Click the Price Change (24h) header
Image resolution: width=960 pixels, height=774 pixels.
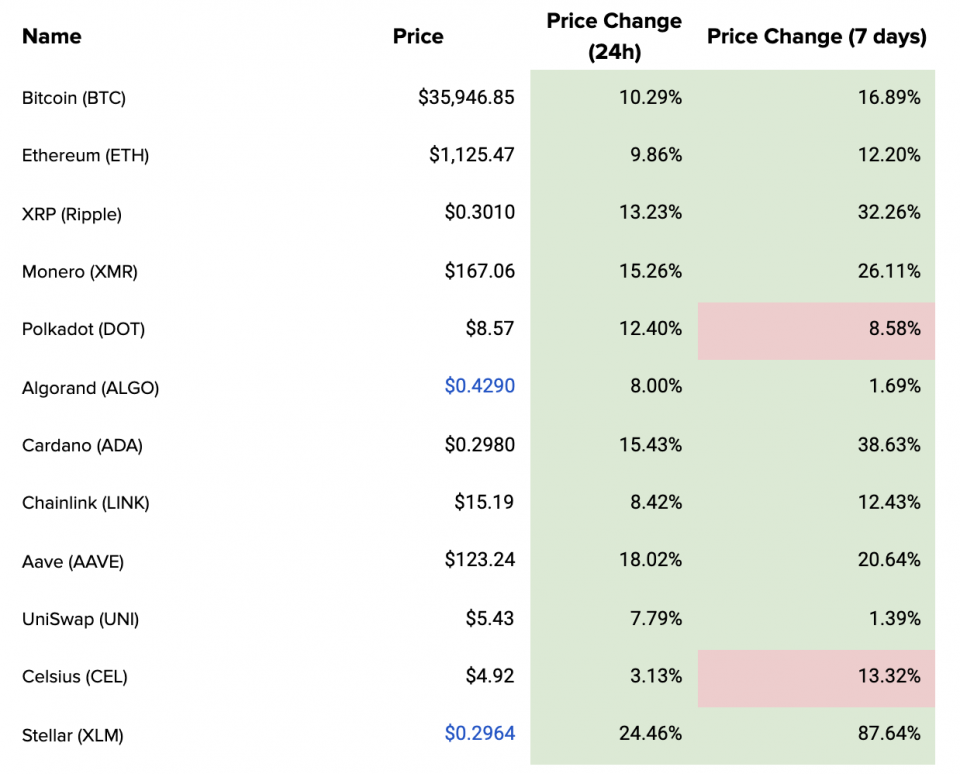(614, 36)
